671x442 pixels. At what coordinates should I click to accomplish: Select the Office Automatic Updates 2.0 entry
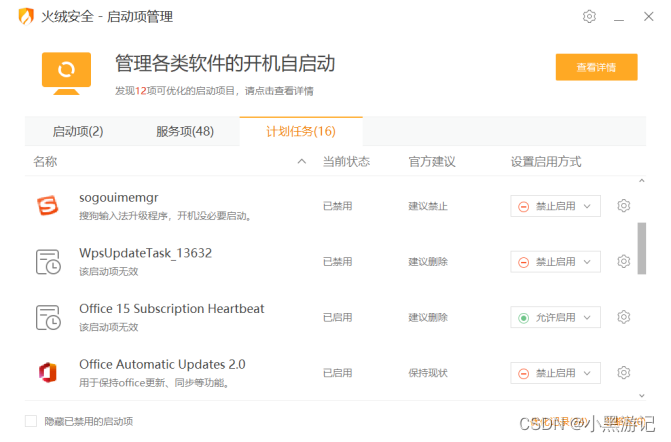(x=162, y=364)
